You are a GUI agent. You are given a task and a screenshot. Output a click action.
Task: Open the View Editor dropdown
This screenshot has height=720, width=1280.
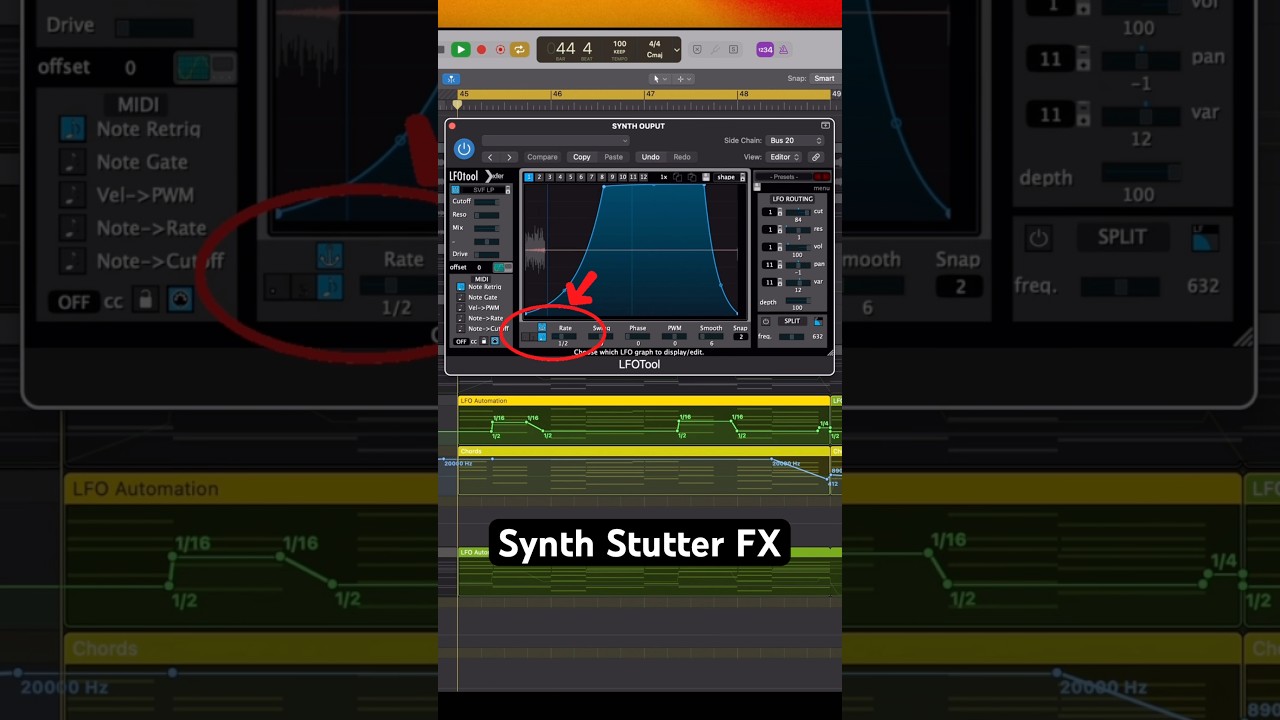(785, 157)
